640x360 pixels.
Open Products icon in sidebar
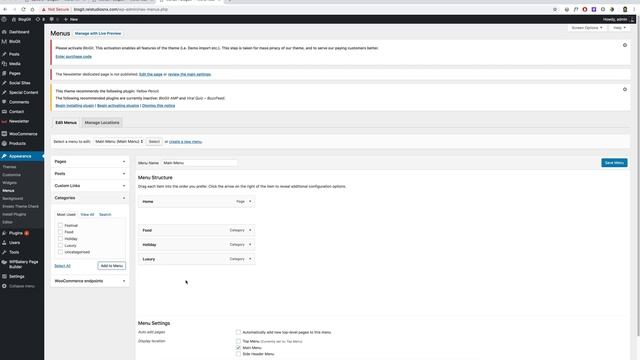[x=4, y=144]
